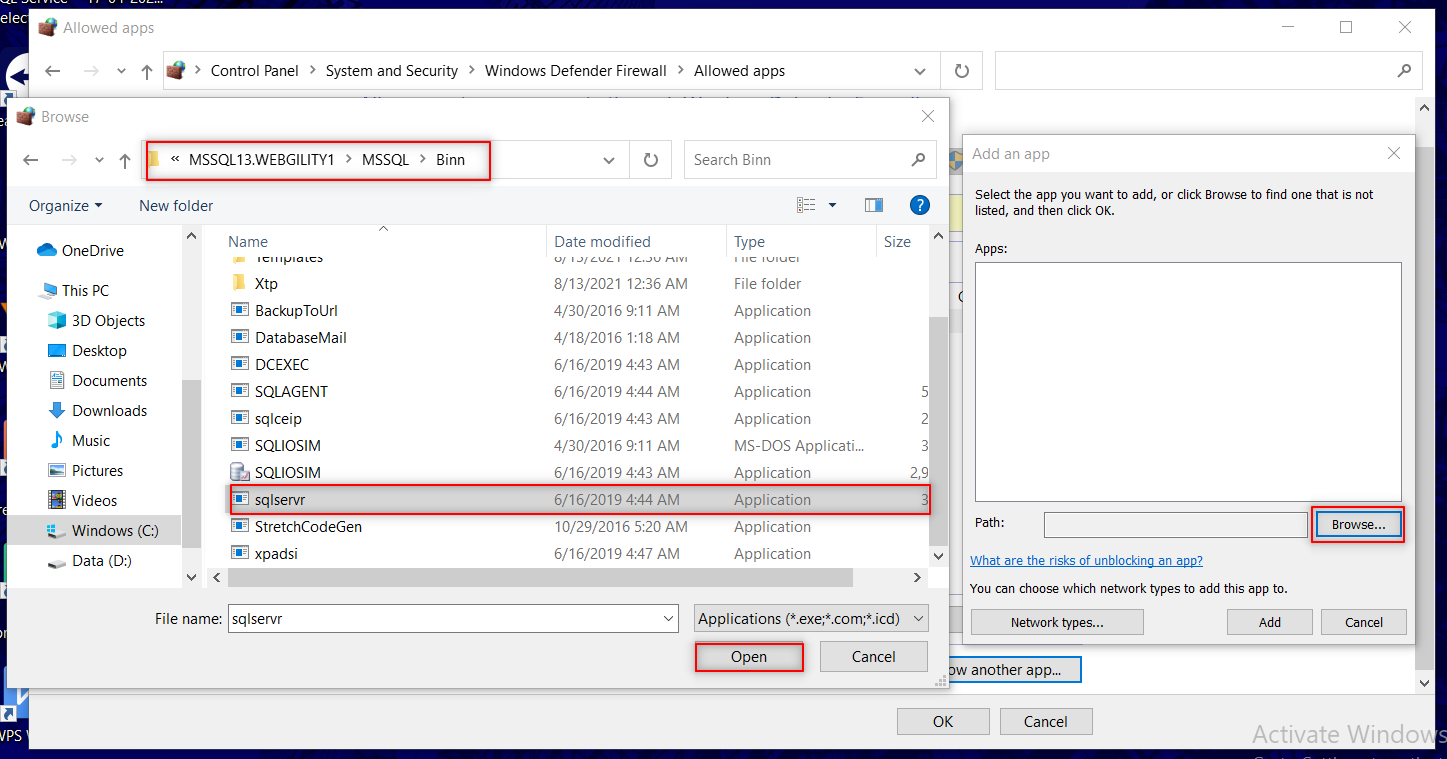Select This PC in navigation pane
The height and width of the screenshot is (759, 1447).
pyautogui.click(x=85, y=291)
